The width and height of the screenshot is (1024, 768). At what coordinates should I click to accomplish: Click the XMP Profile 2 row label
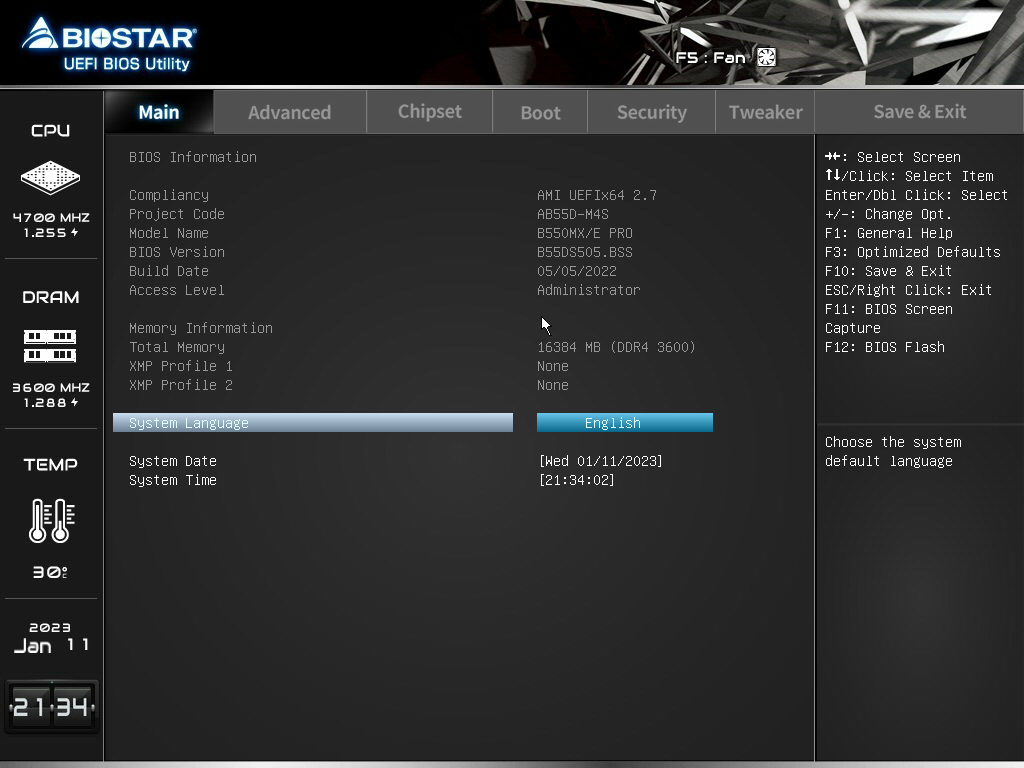click(x=180, y=385)
